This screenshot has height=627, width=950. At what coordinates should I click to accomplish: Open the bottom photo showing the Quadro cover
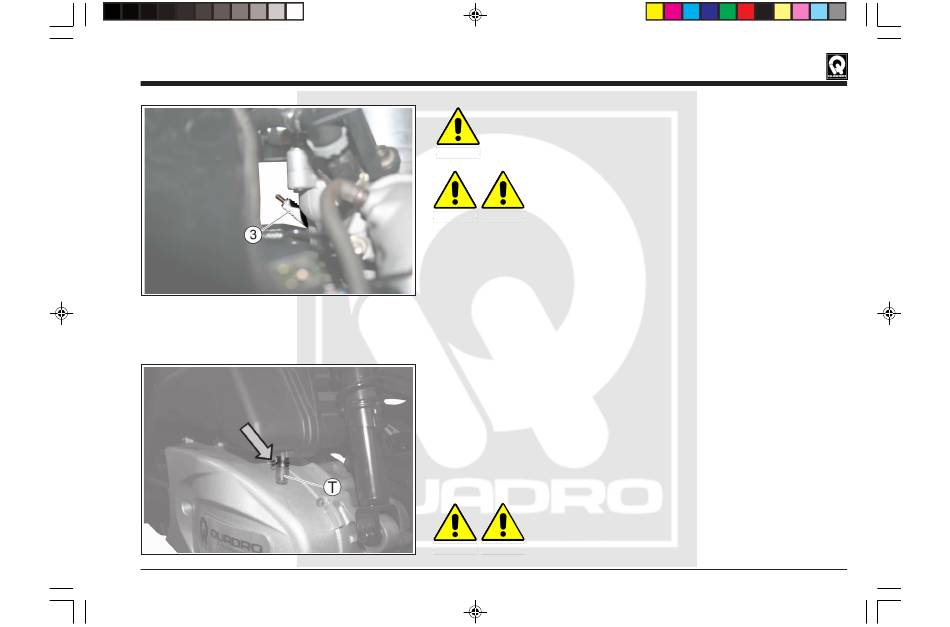pyautogui.click(x=279, y=460)
